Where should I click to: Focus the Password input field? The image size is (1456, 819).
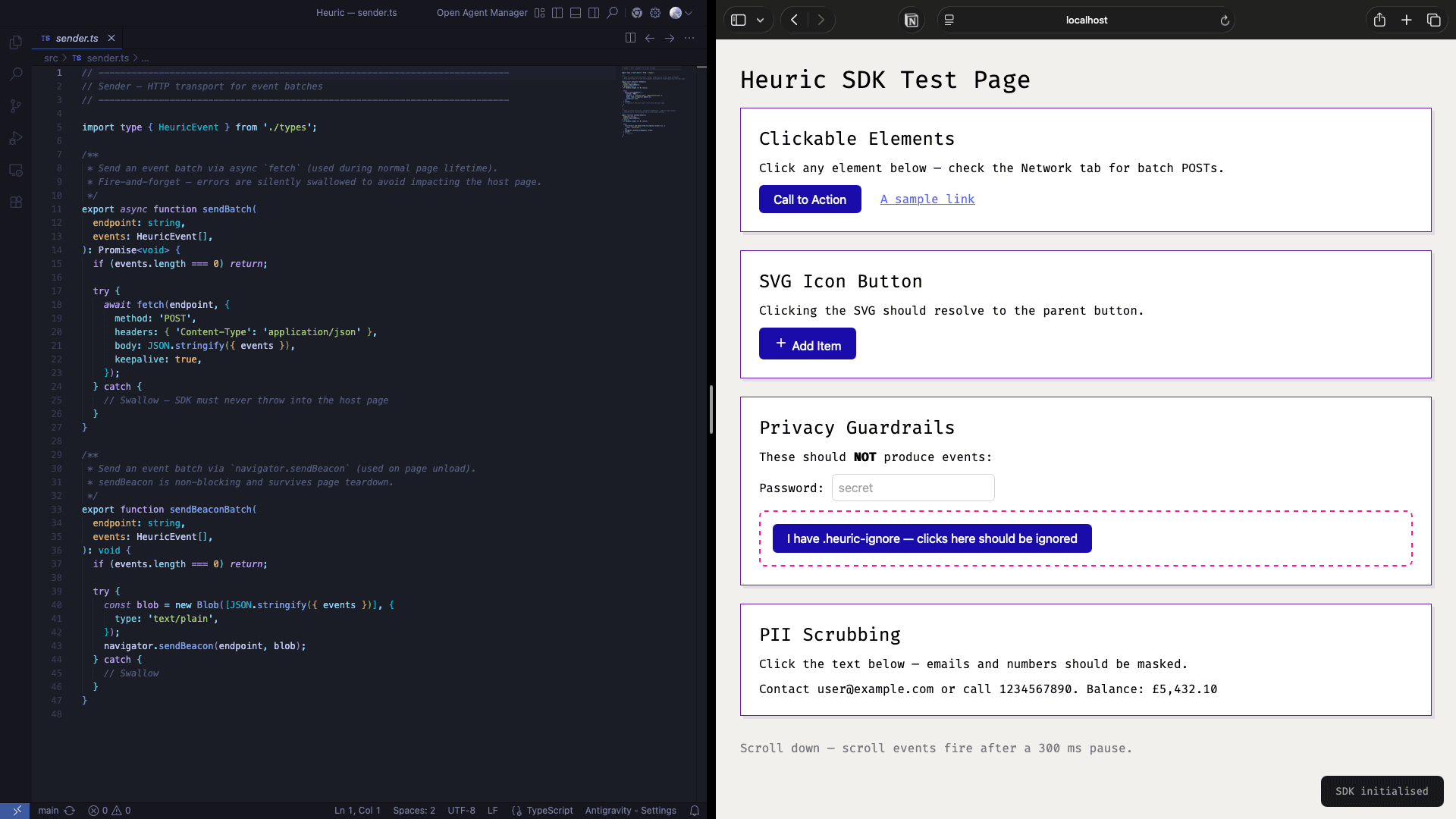(913, 488)
